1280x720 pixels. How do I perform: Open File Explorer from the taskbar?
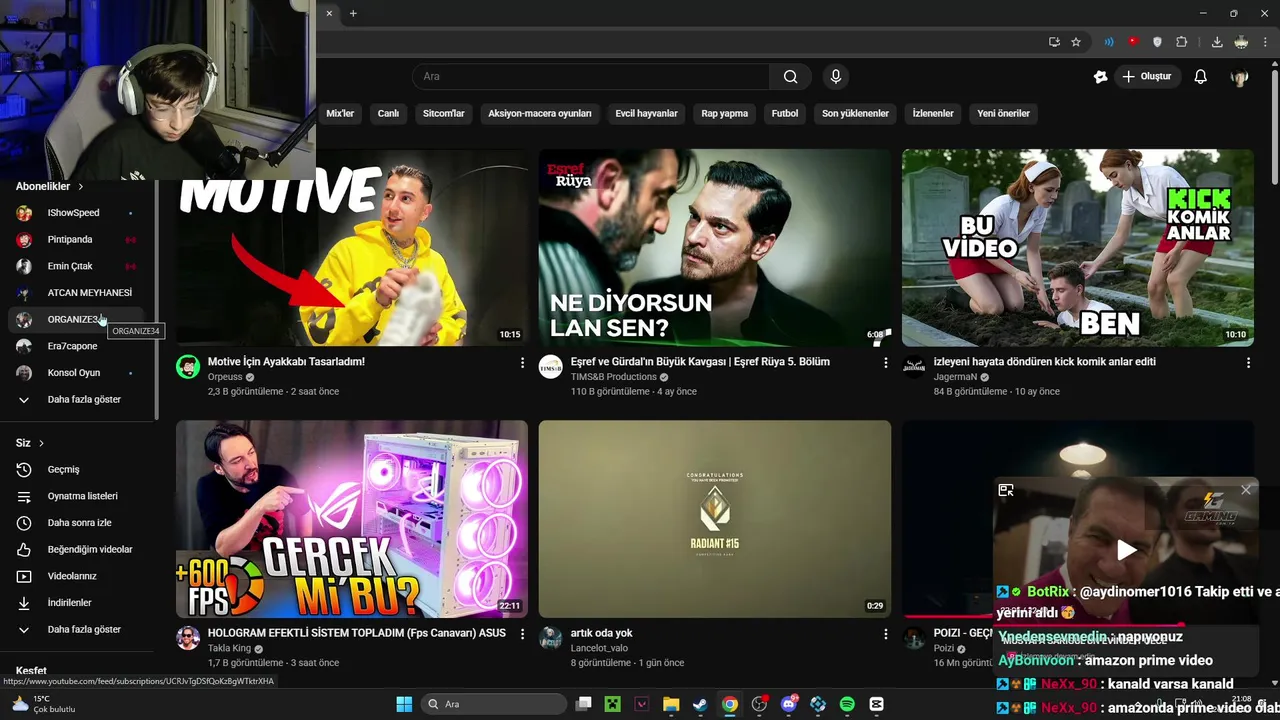[x=671, y=704]
